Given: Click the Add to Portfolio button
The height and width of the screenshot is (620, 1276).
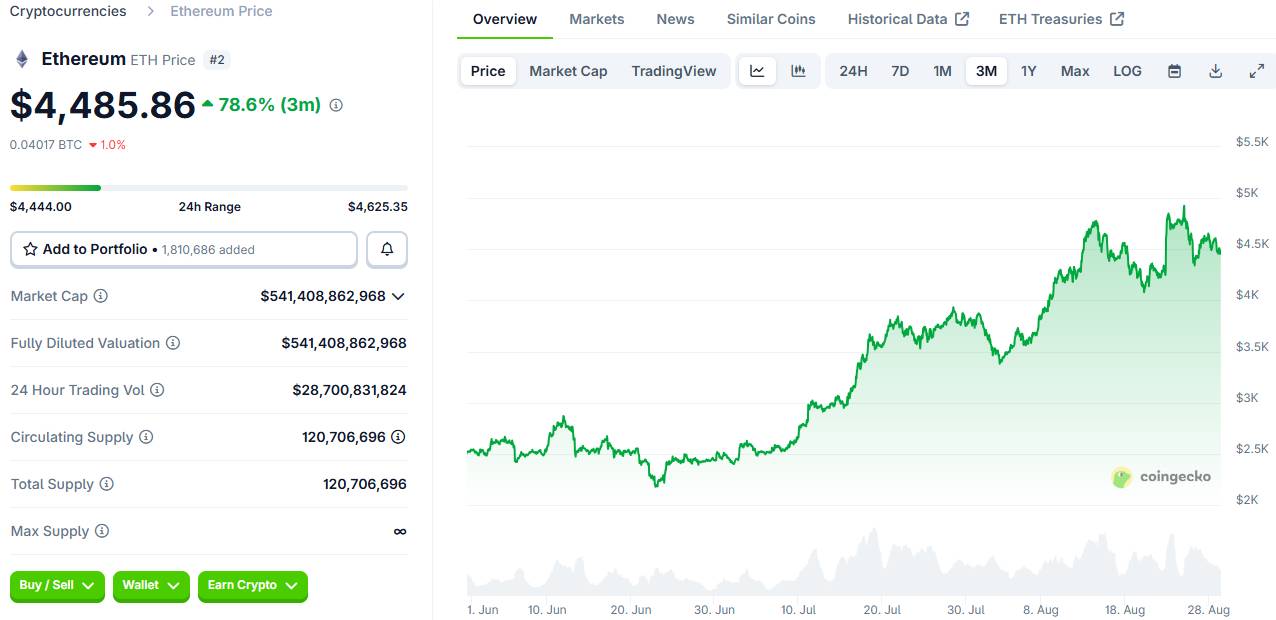Looking at the screenshot, I should point(184,249).
